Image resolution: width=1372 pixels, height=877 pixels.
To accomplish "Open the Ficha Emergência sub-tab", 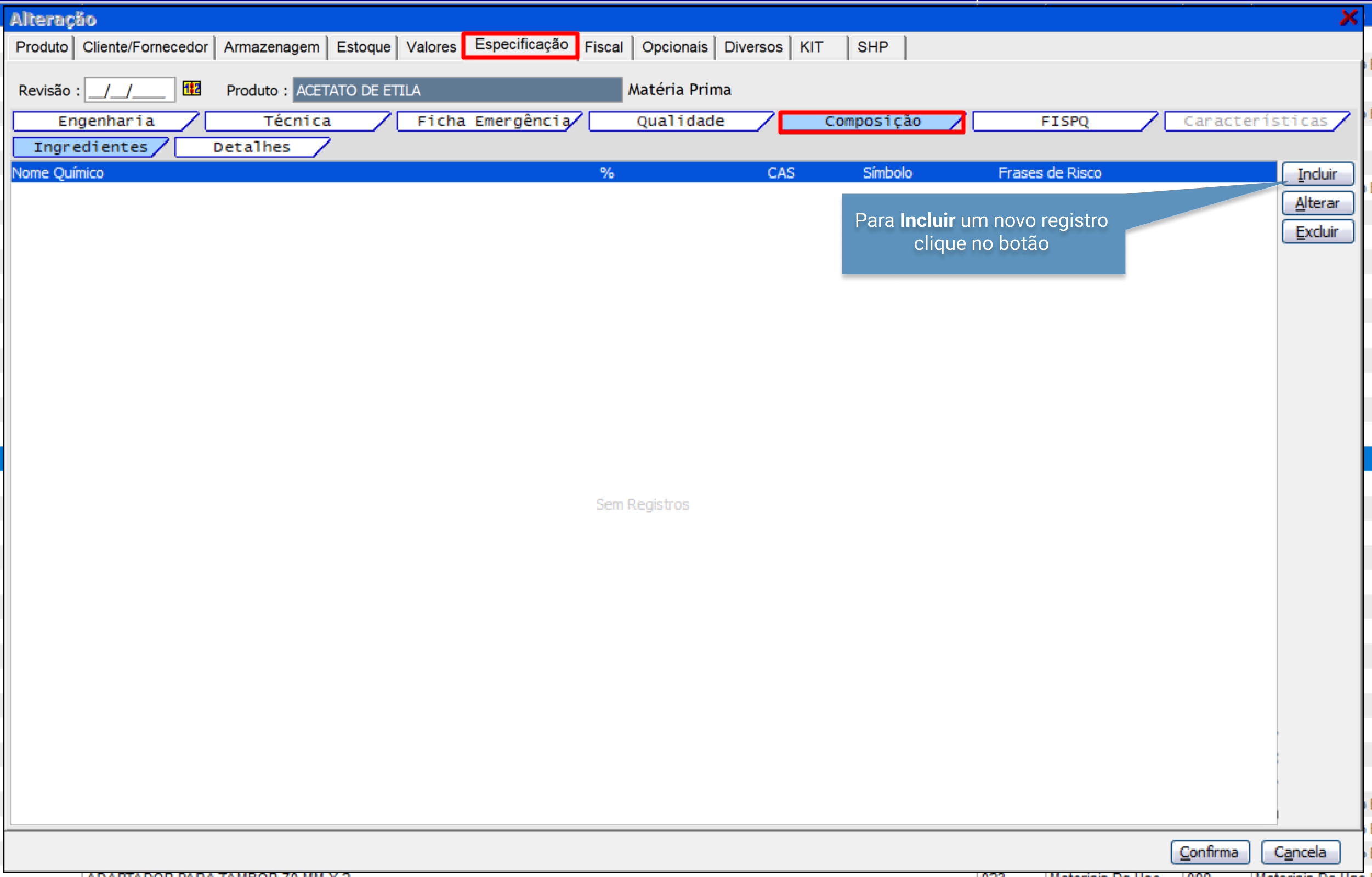I will click(490, 121).
